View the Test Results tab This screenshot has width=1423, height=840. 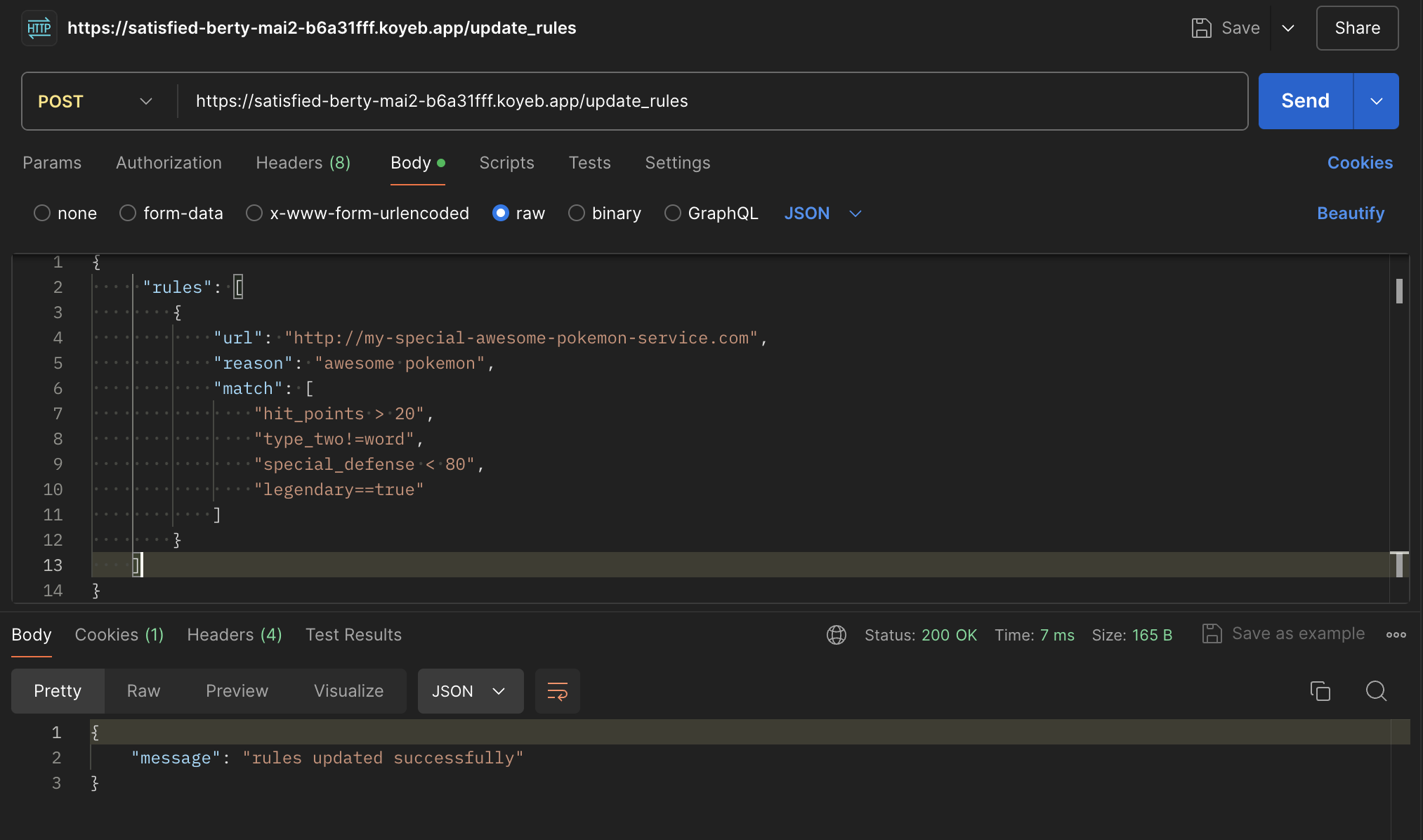point(353,635)
